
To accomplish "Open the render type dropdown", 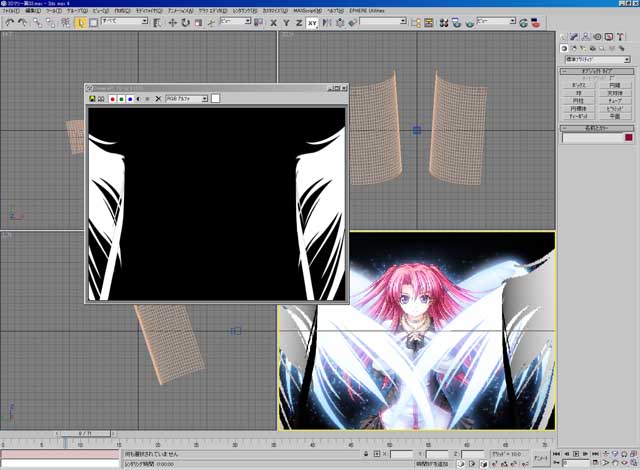I will [496, 21].
